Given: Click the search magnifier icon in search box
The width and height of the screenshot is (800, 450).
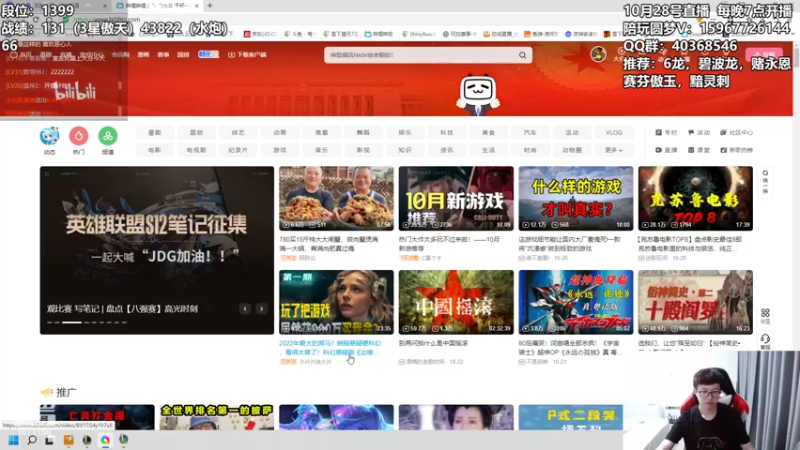Looking at the screenshot, I should 522,55.
